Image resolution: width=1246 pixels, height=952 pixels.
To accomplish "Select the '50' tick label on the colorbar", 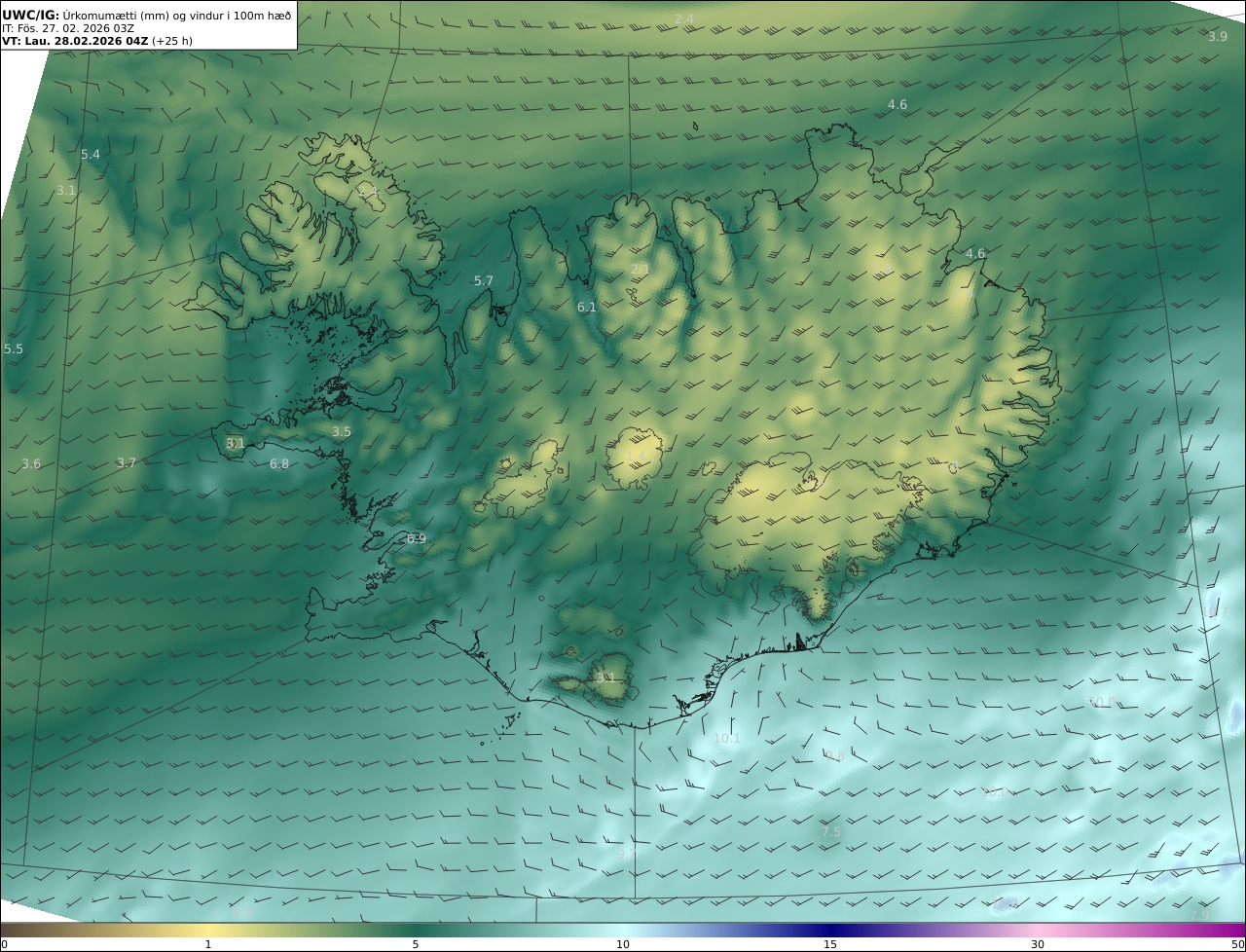I will click(x=1237, y=944).
